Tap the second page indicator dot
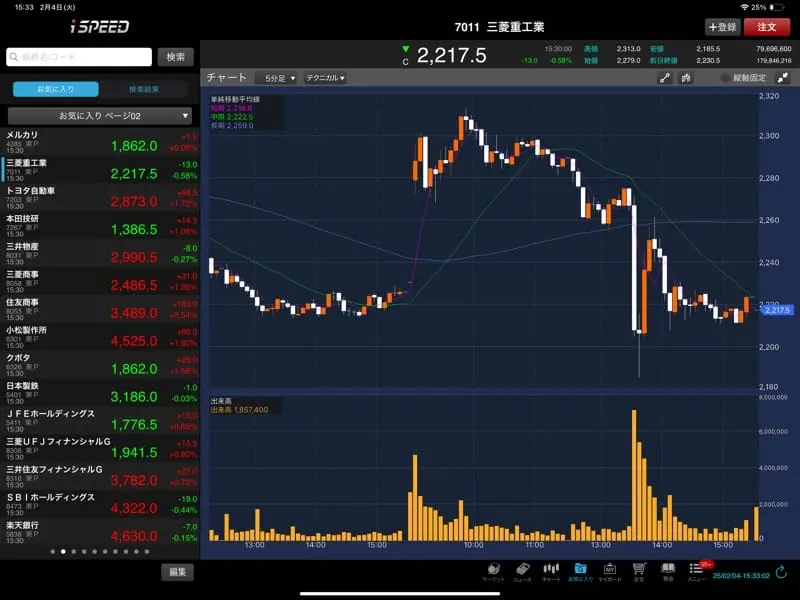This screenshot has width=800, height=600. pos(63,552)
